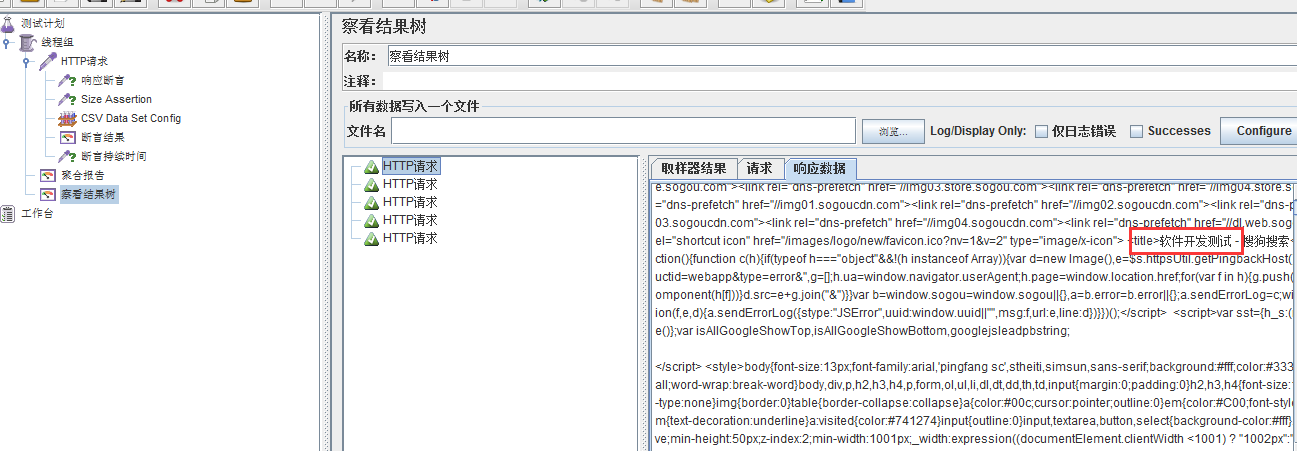
Task: Switch to the 响应数据 tab
Action: (x=819, y=168)
